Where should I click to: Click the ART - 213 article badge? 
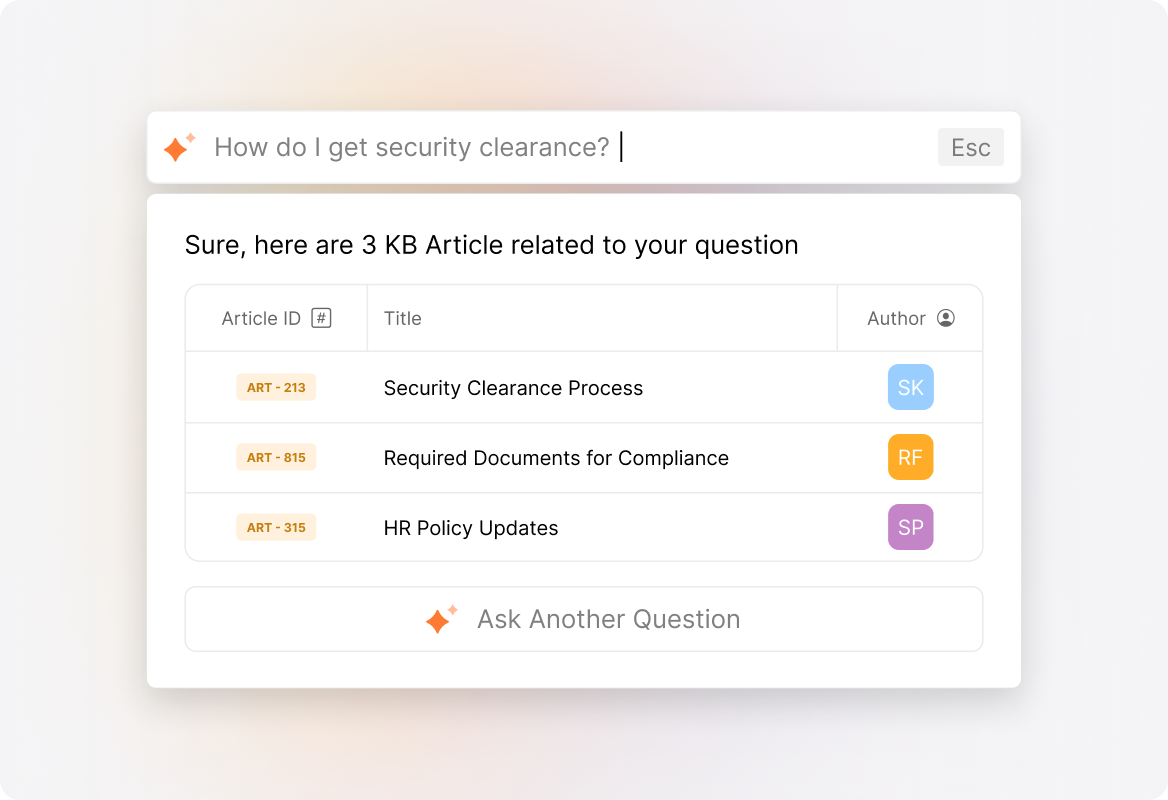coord(276,387)
